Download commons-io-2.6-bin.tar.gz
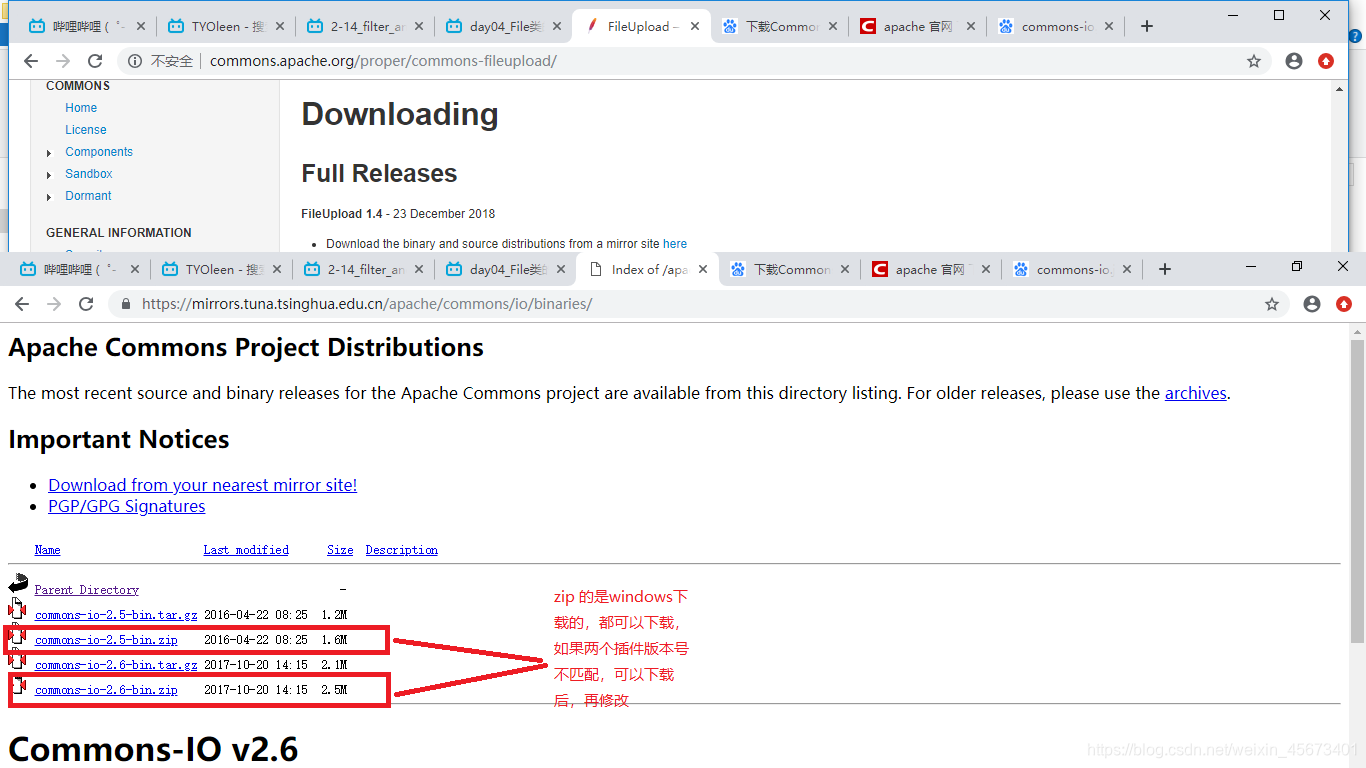This screenshot has width=1366, height=768. [115, 665]
